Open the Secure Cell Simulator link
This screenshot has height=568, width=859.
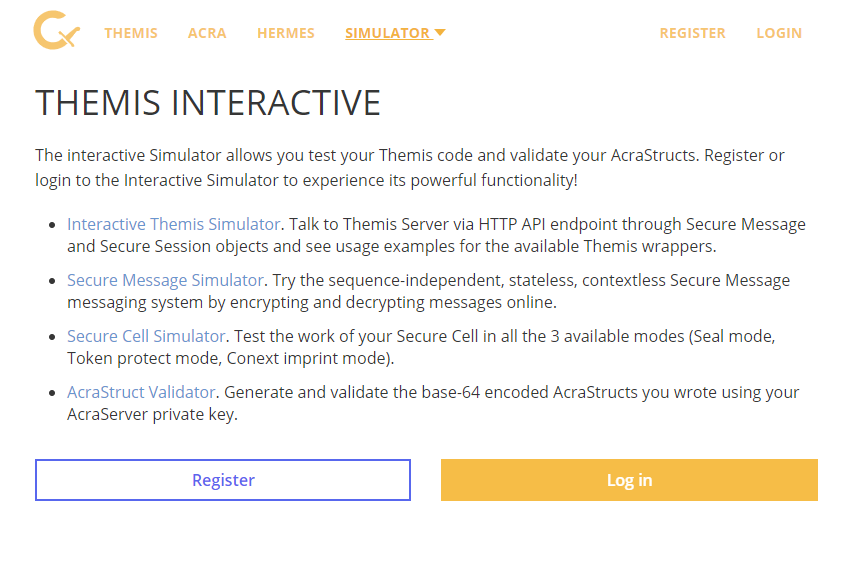point(146,336)
